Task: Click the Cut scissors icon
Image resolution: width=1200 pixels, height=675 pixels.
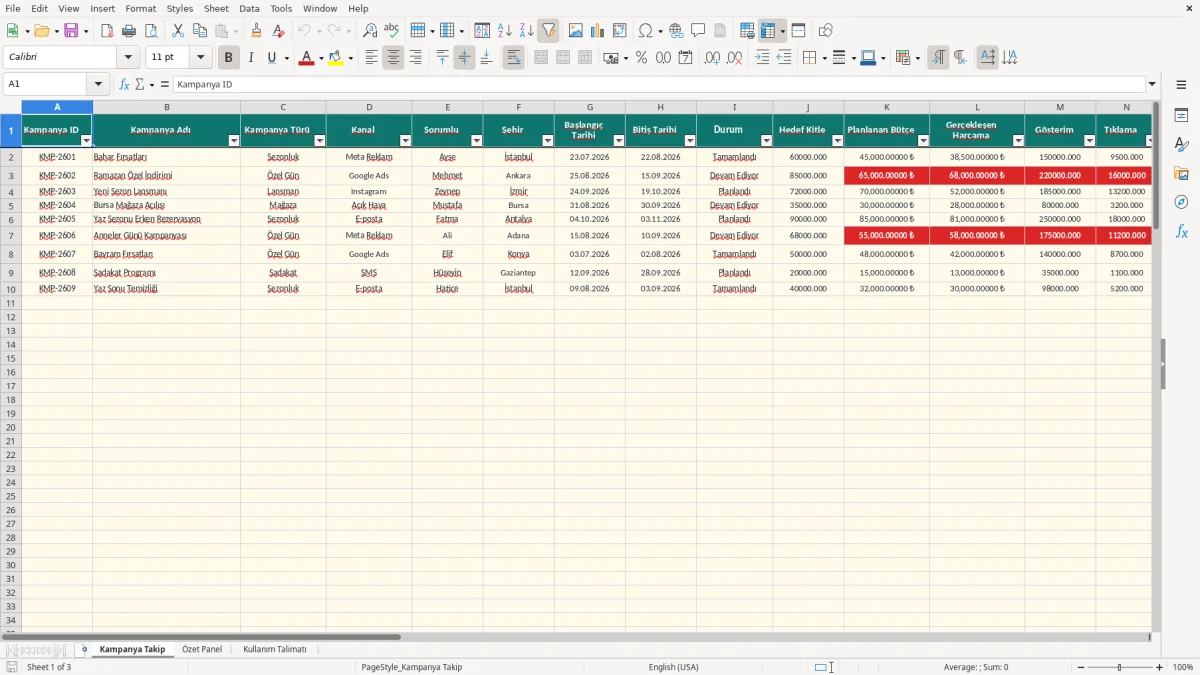Action: [x=178, y=31]
